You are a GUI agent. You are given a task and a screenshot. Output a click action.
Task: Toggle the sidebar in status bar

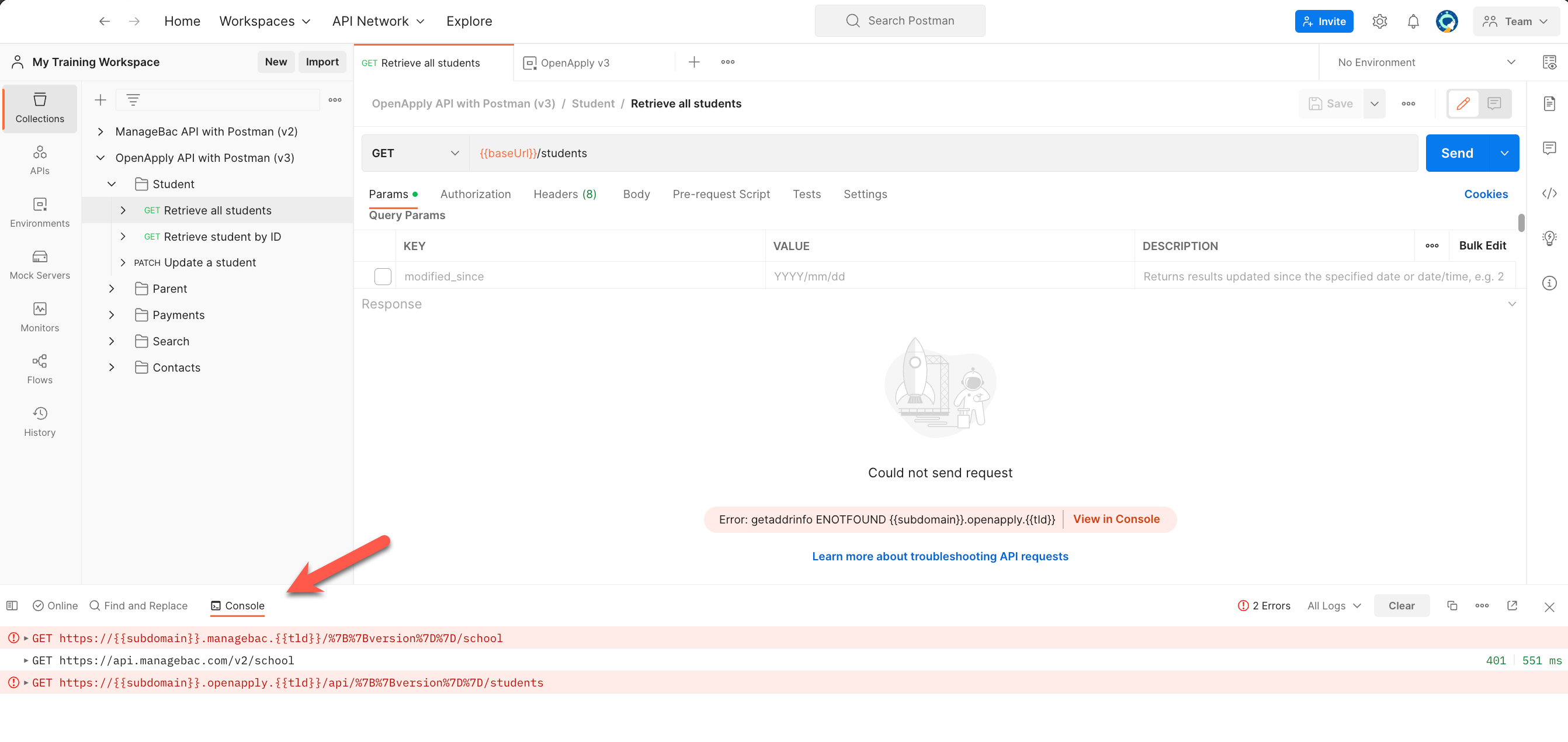point(12,606)
